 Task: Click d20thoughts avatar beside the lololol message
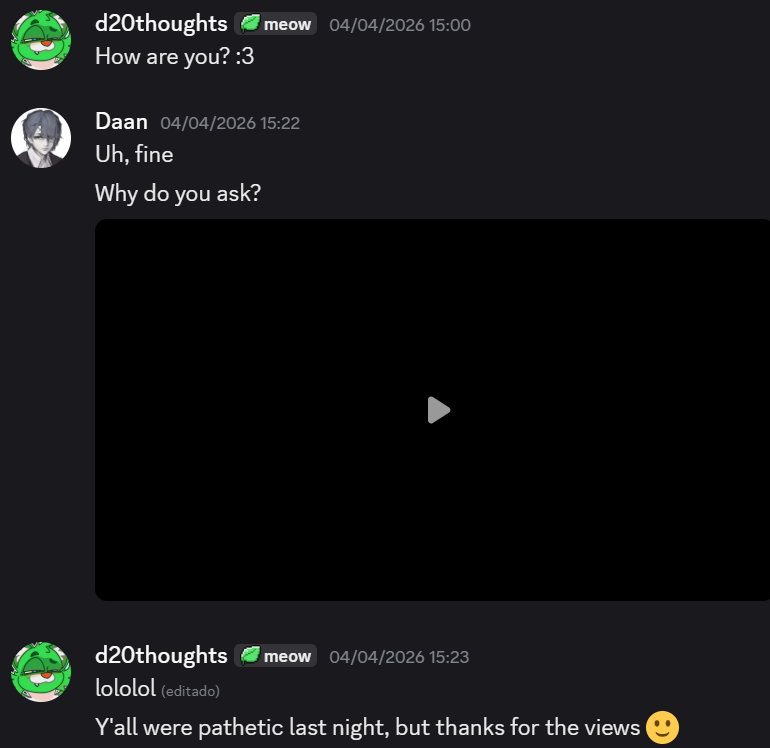pyautogui.click(x=41, y=672)
